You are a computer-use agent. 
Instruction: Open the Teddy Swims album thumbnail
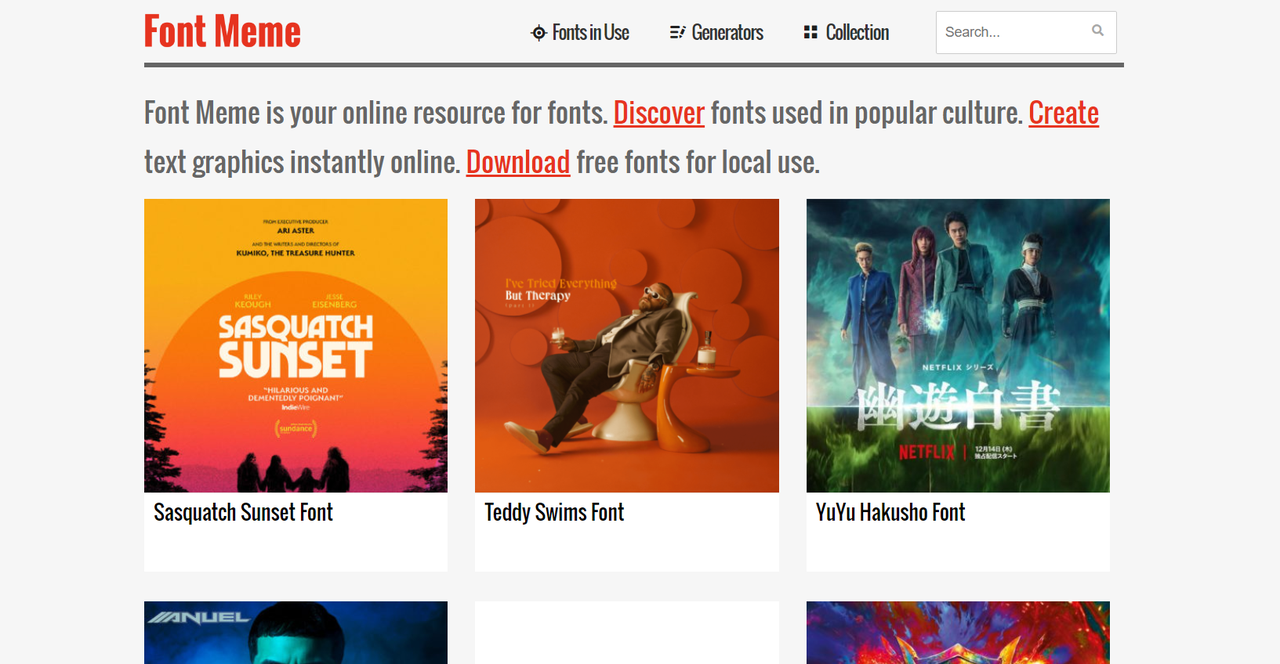[627, 345]
